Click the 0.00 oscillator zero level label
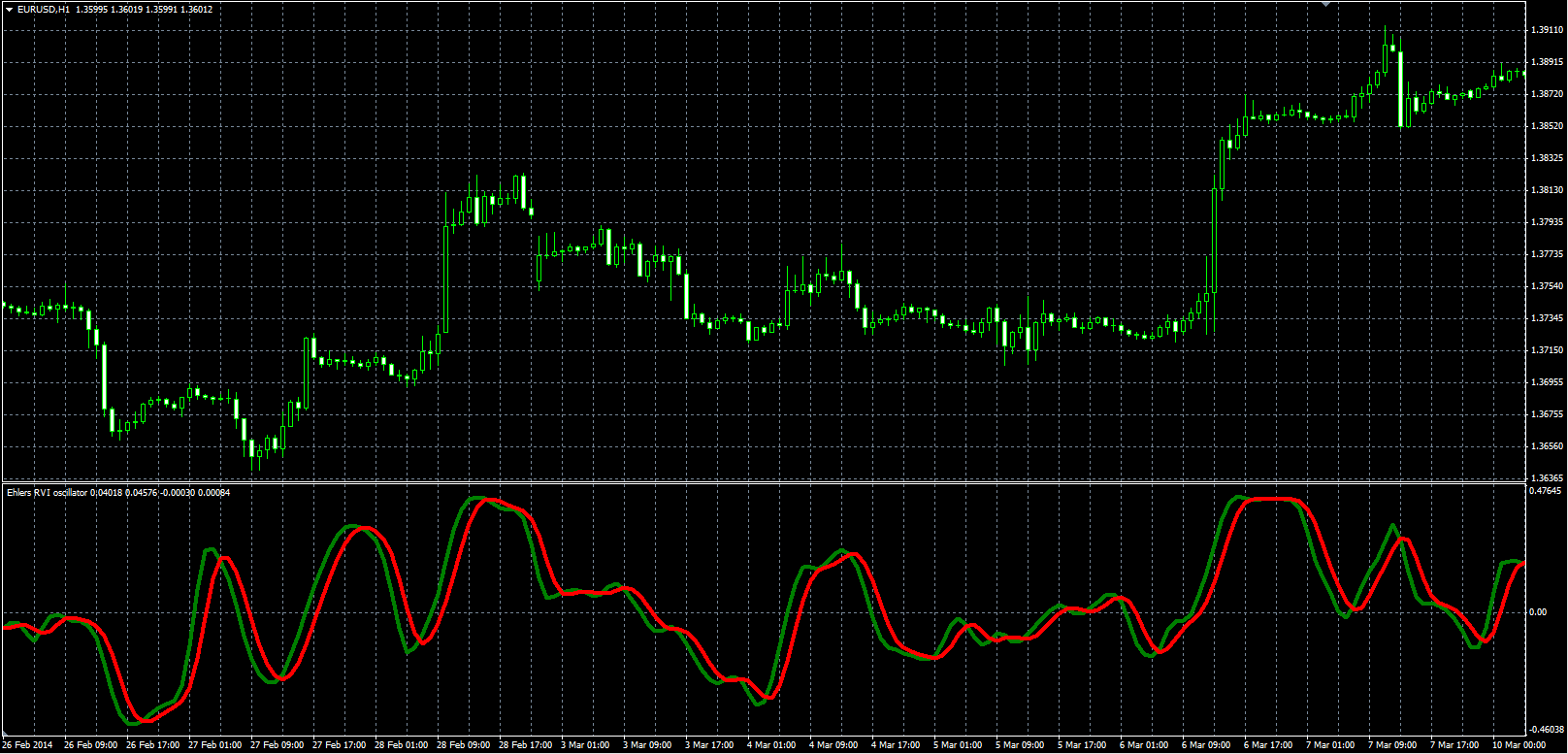 pyautogui.click(x=1538, y=612)
